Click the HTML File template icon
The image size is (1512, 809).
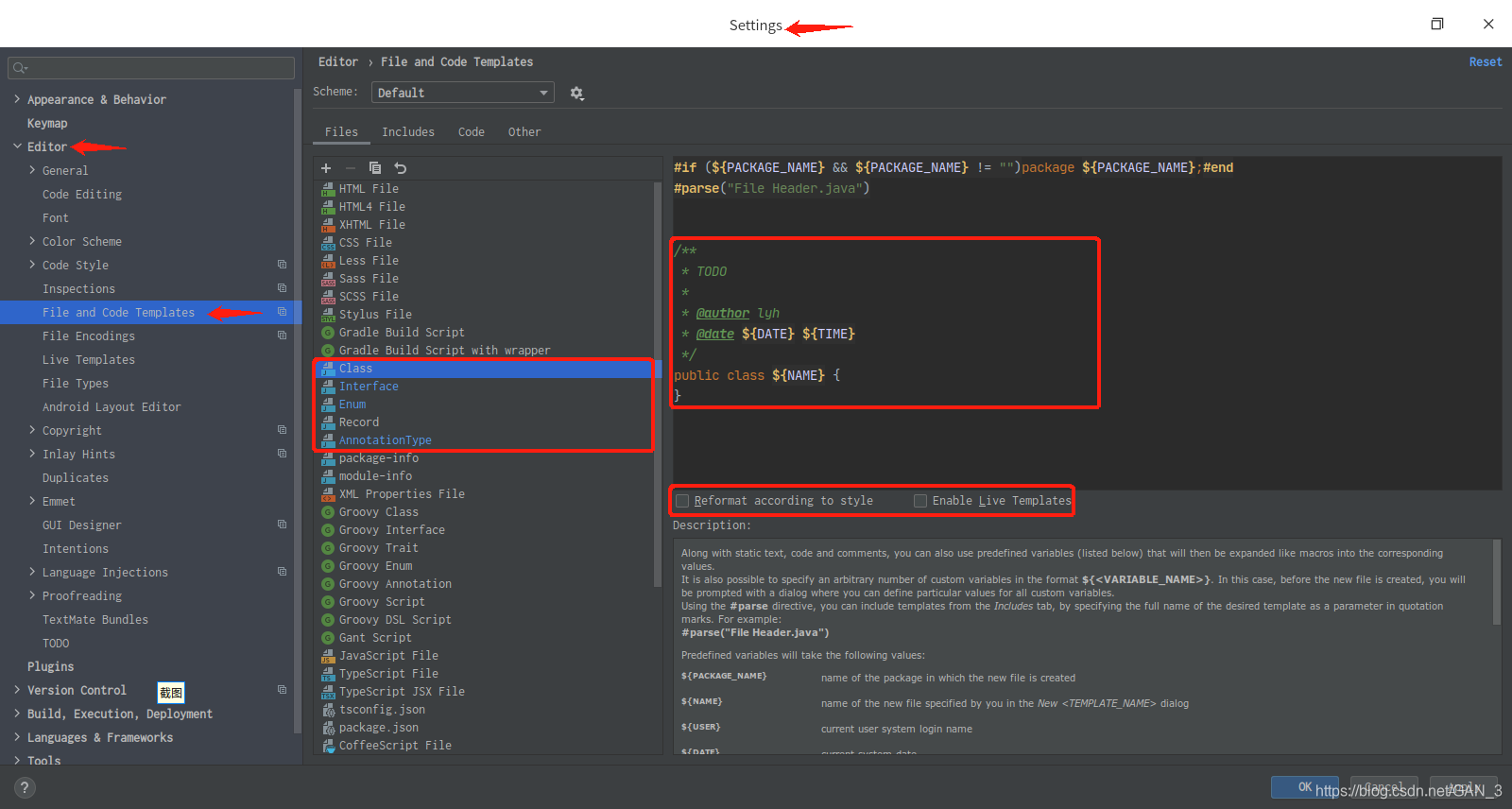coord(328,189)
